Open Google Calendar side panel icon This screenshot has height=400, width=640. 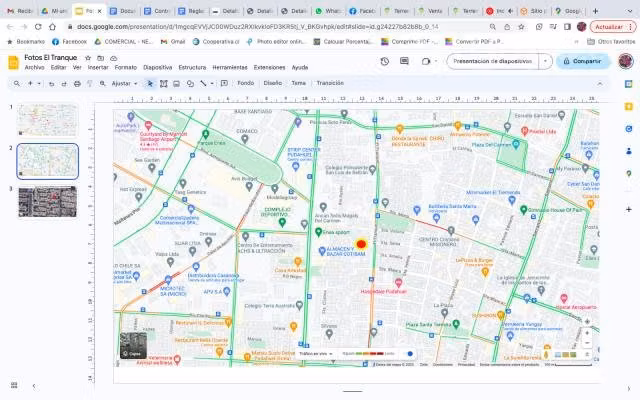[x=629, y=84]
